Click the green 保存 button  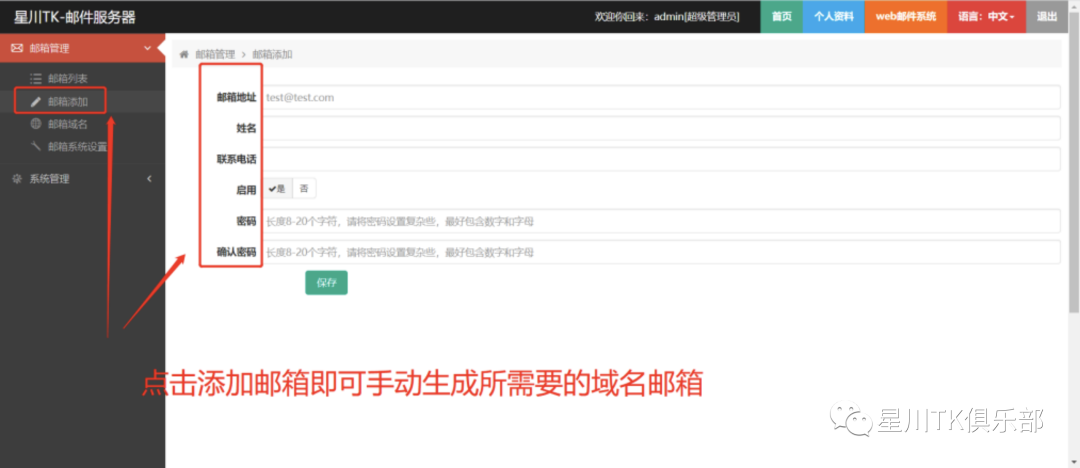[326, 283]
